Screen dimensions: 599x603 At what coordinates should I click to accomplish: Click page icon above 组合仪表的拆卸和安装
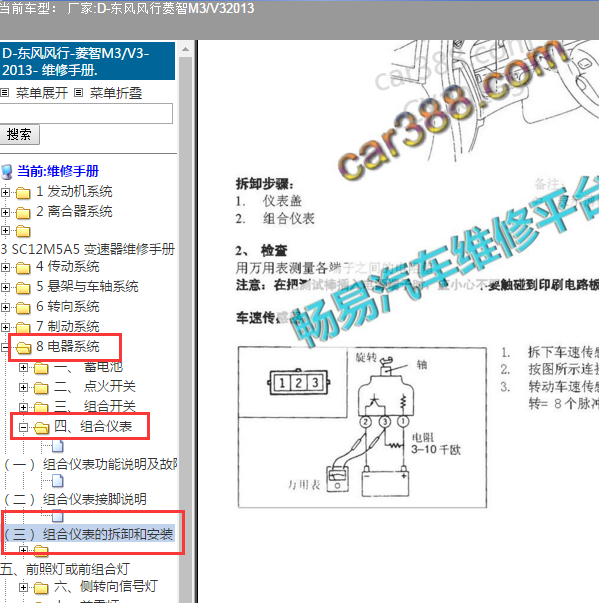click(58, 516)
